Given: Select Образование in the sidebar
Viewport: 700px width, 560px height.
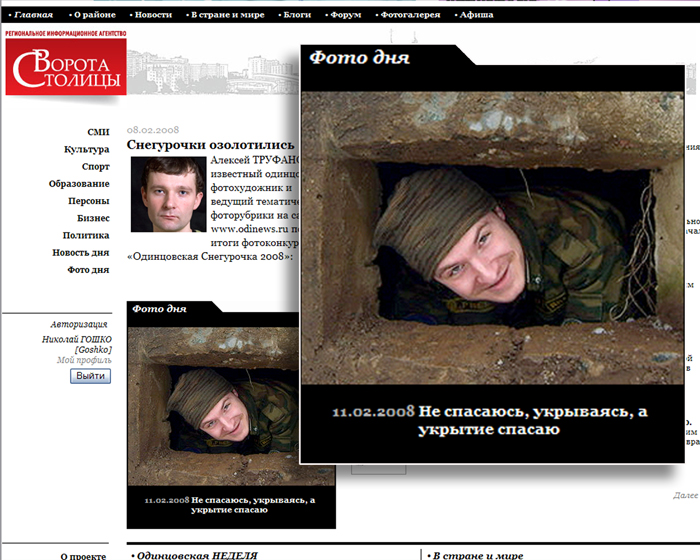Looking at the screenshot, I should pyautogui.click(x=79, y=184).
